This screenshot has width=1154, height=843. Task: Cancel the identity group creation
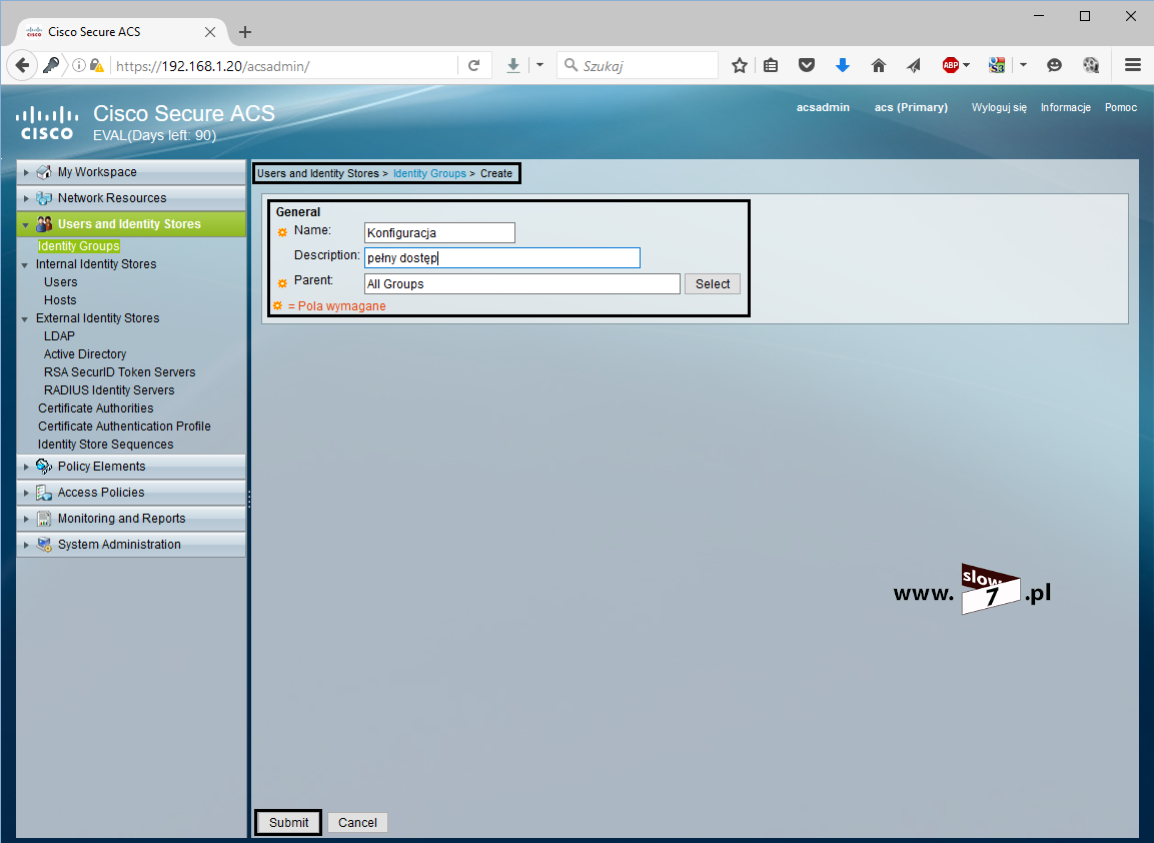click(x=358, y=822)
